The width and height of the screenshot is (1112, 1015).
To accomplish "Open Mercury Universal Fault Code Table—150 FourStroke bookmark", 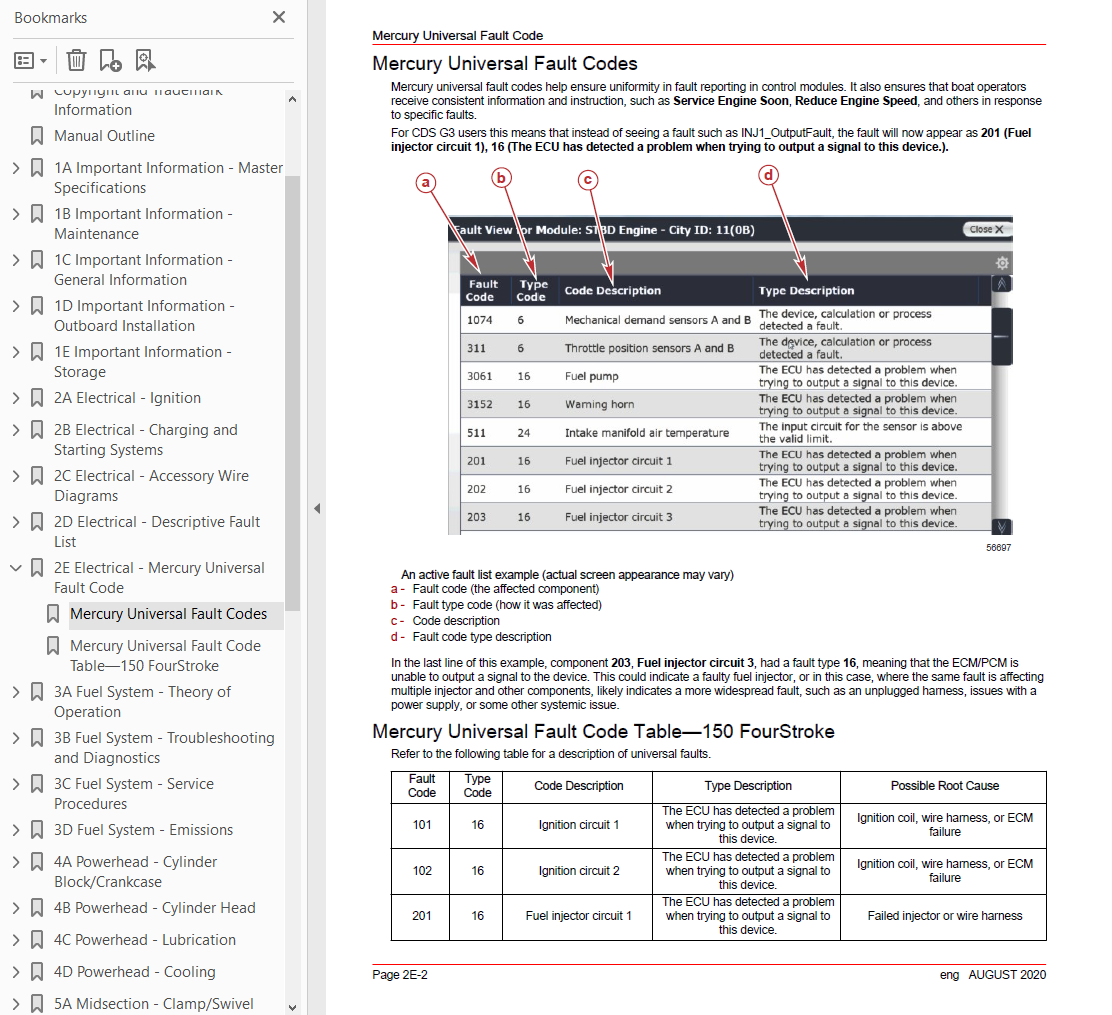I will [x=165, y=655].
